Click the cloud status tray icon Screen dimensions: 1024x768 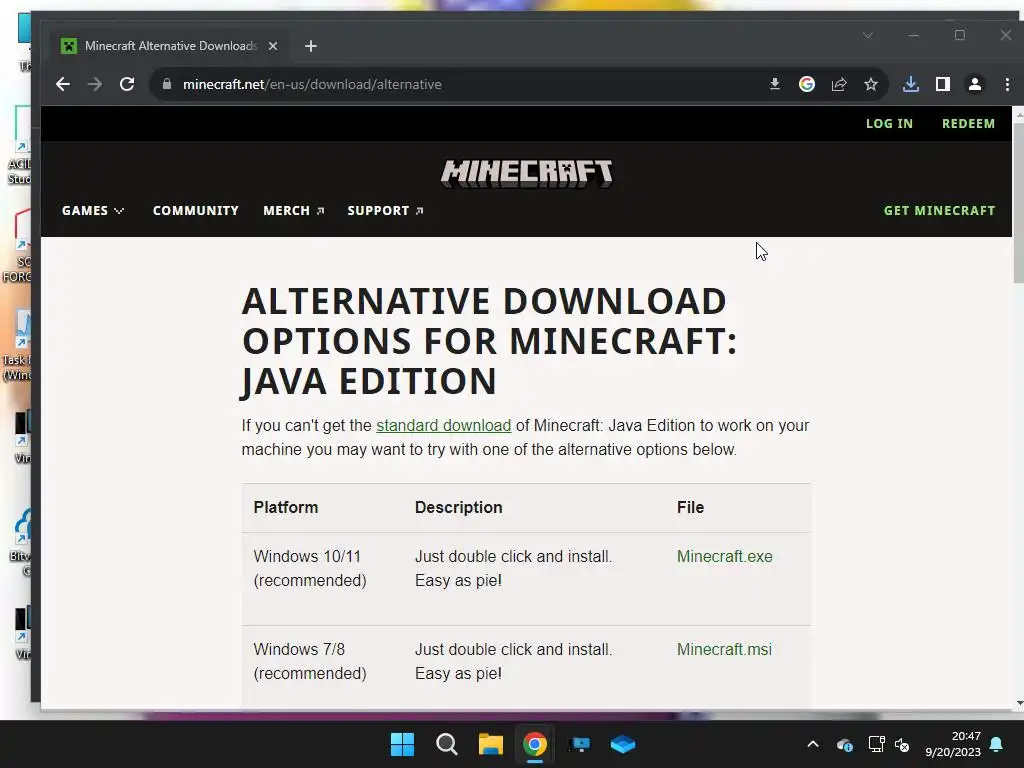pos(844,744)
